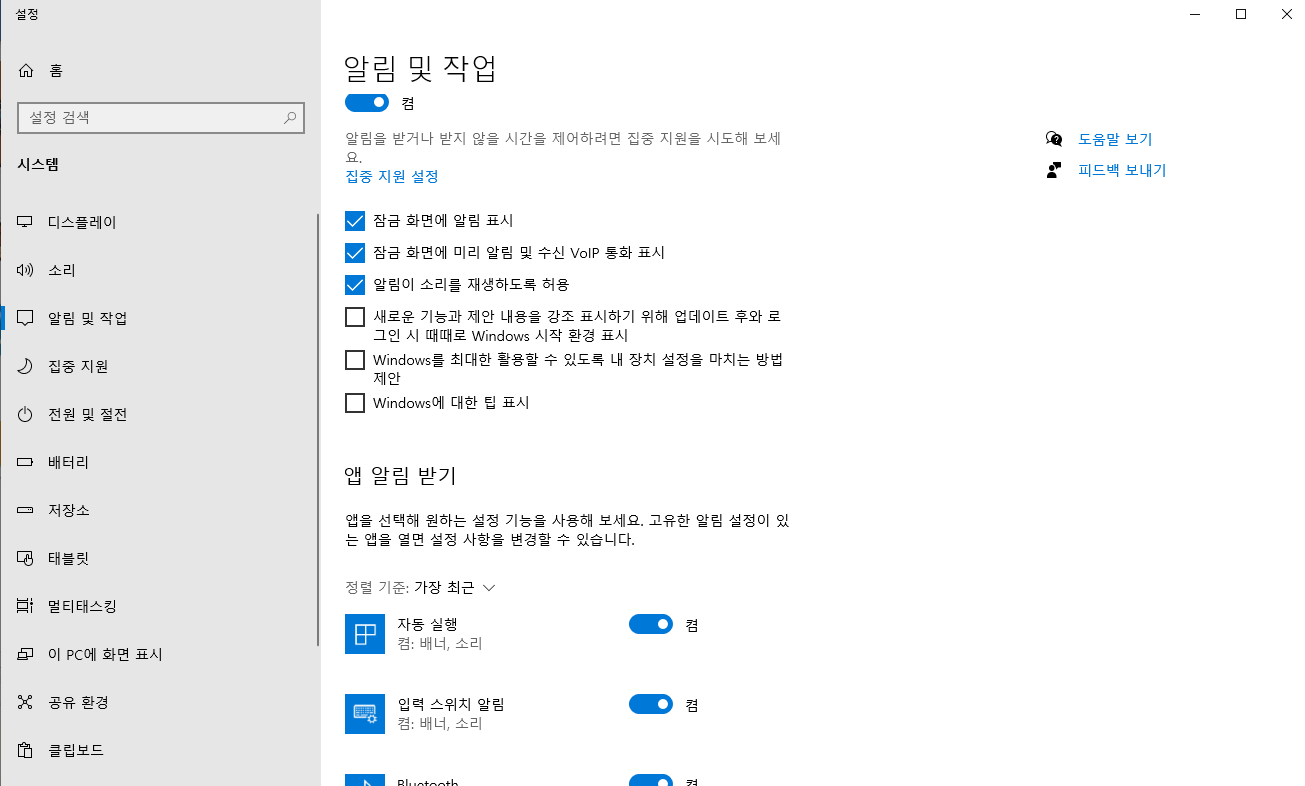1305x786 pixels.
Task: Click the 피드백 보내기 link
Action: [1122, 170]
